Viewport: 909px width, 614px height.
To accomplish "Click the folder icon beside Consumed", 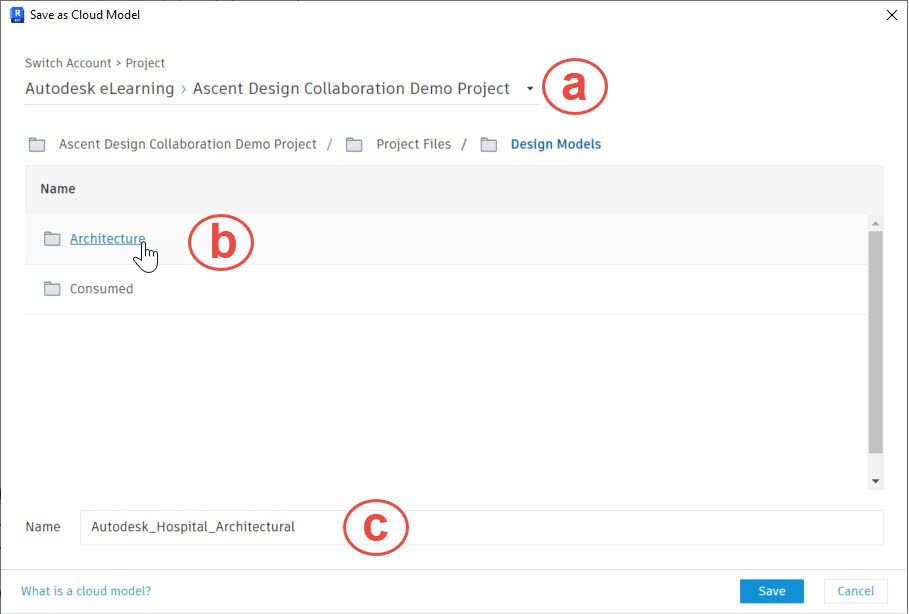I will coord(52,288).
